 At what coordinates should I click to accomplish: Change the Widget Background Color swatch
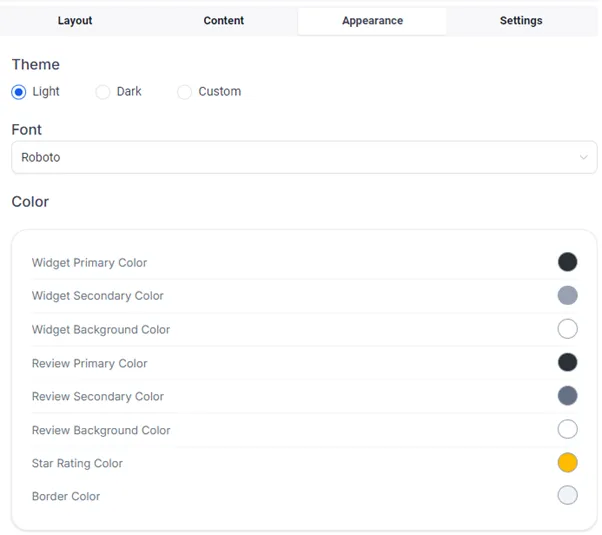(x=567, y=329)
